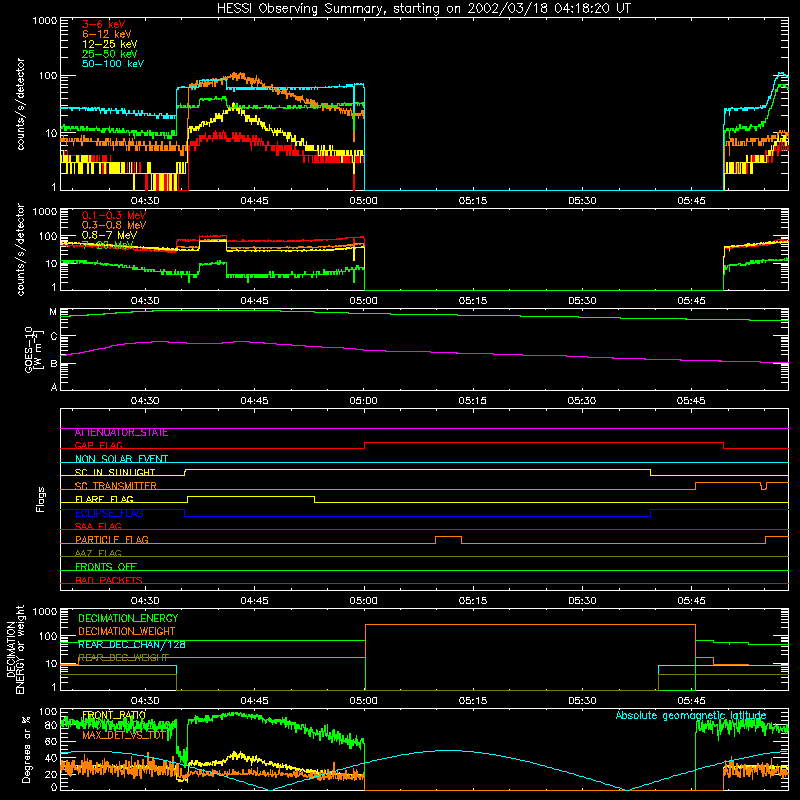The image size is (800, 800).
Task: Click "05:15" under the Decimation panel
Action: (x=472, y=701)
